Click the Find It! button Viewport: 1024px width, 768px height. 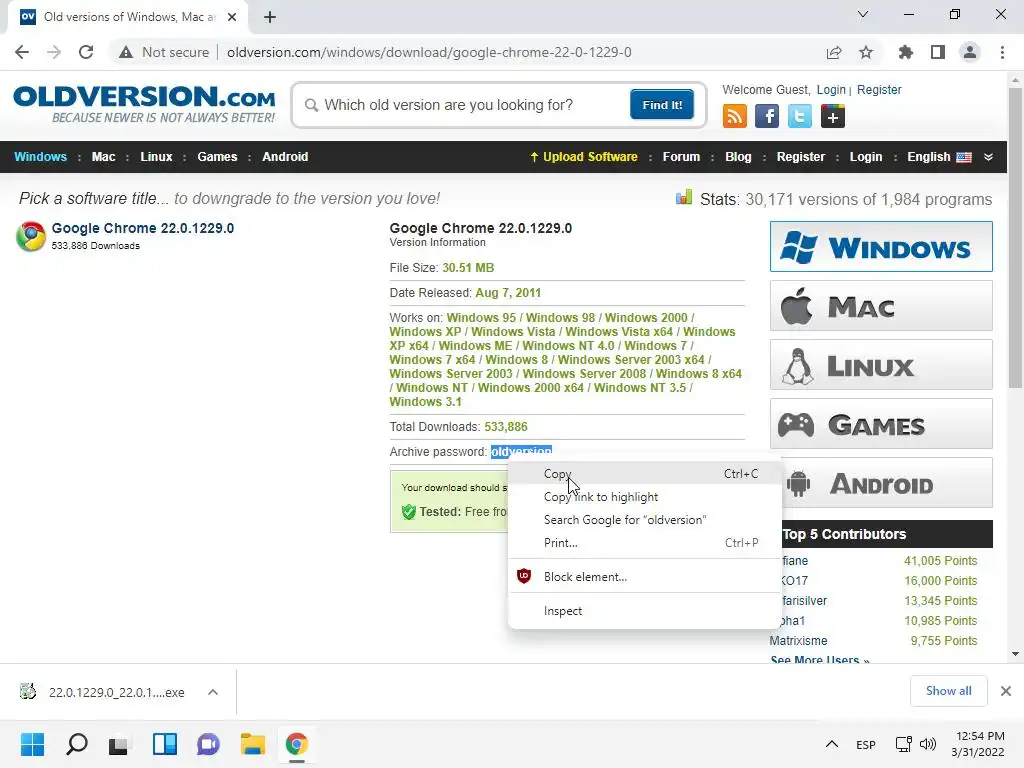point(662,105)
